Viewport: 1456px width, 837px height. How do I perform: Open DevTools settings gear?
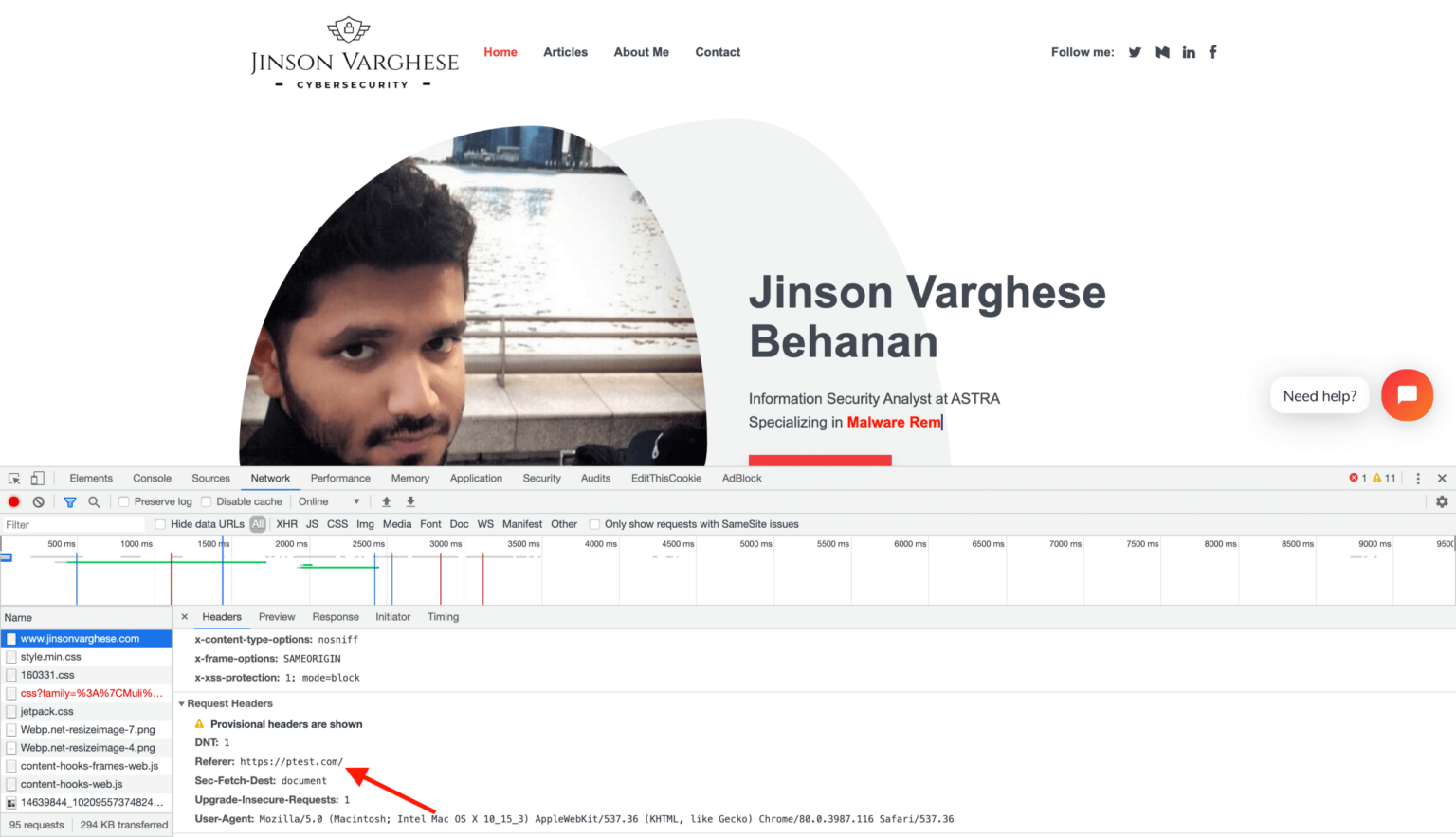(1442, 500)
